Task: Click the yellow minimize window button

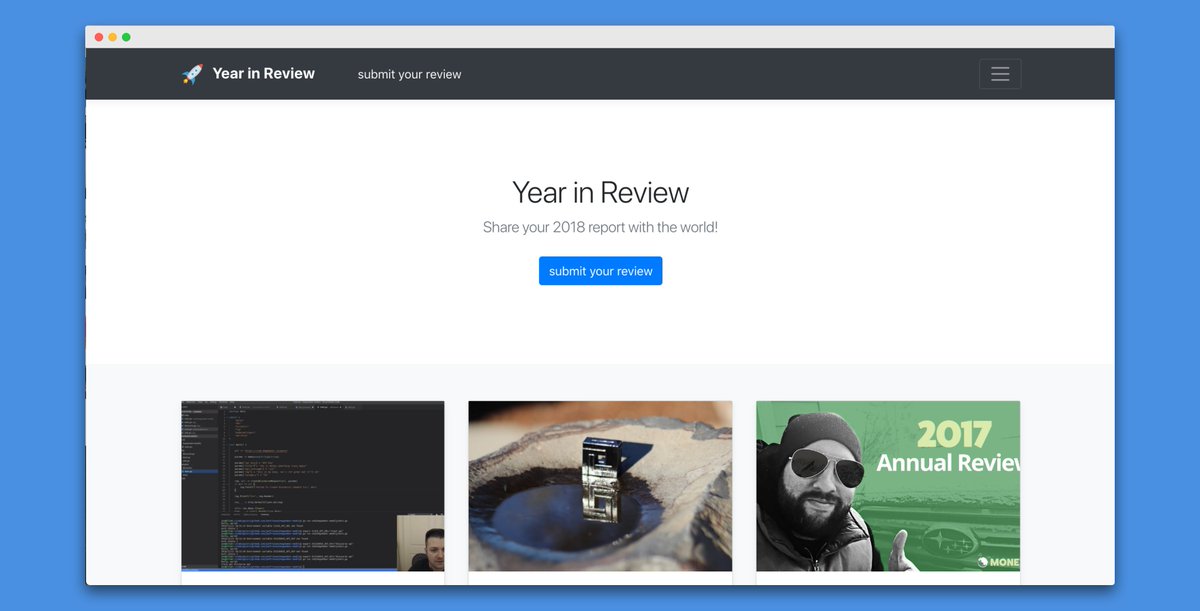Action: (113, 37)
